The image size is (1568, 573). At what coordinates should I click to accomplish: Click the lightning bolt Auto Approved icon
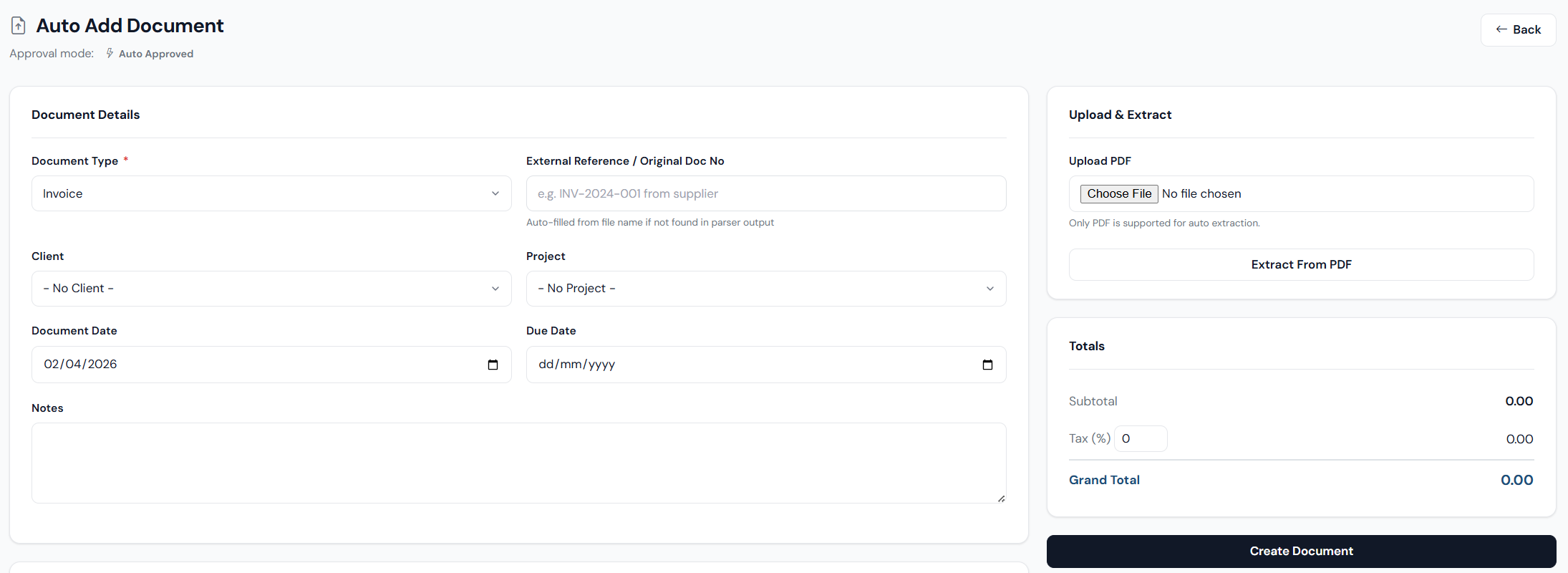109,53
